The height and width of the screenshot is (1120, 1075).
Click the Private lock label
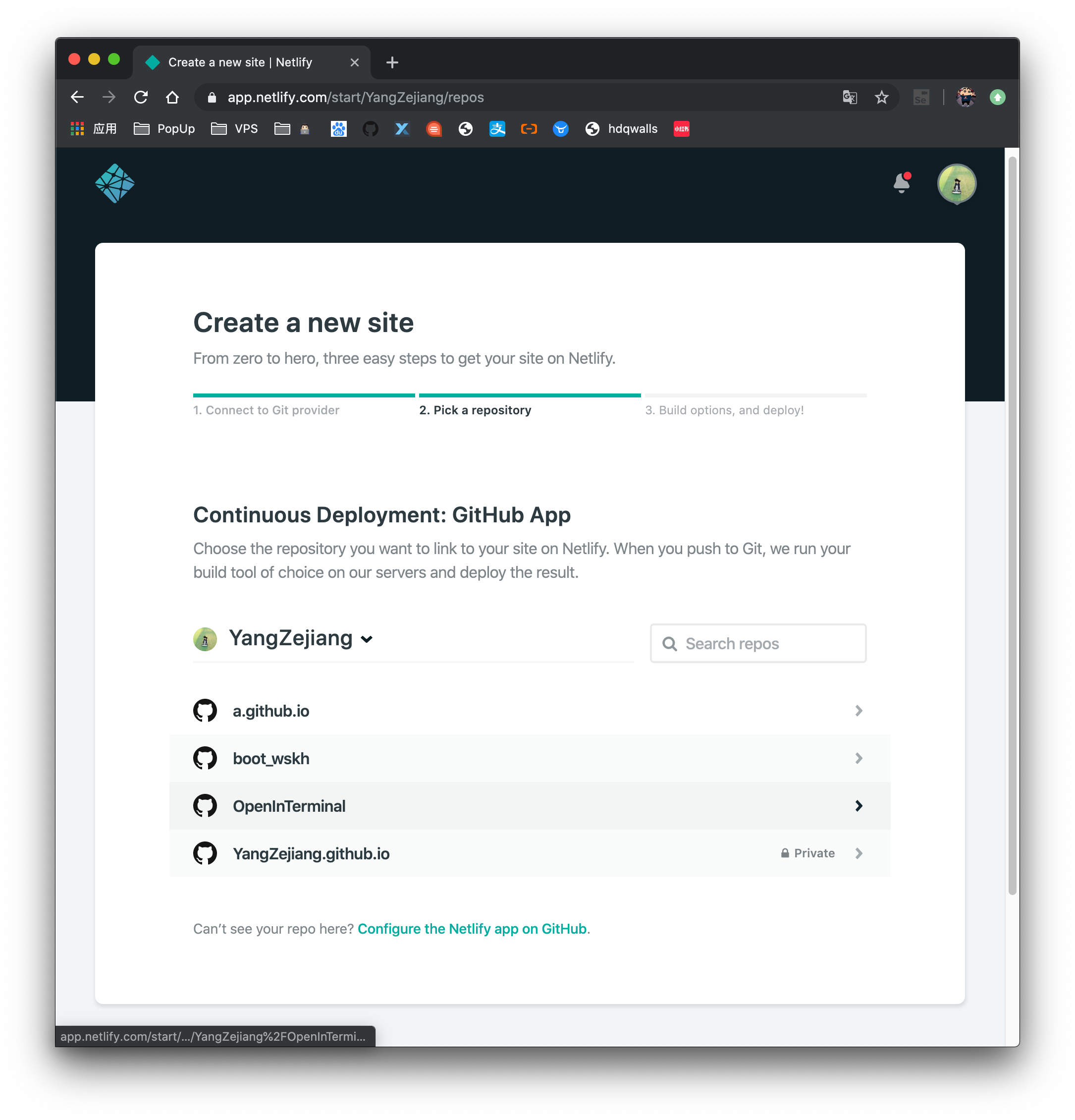pyautogui.click(x=807, y=853)
